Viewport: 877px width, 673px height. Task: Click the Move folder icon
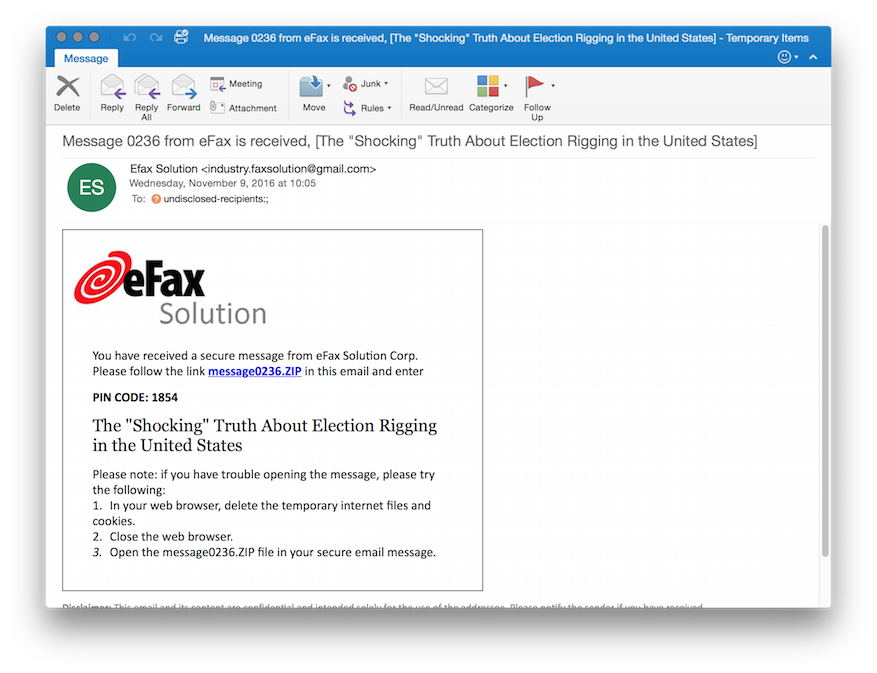(x=312, y=90)
